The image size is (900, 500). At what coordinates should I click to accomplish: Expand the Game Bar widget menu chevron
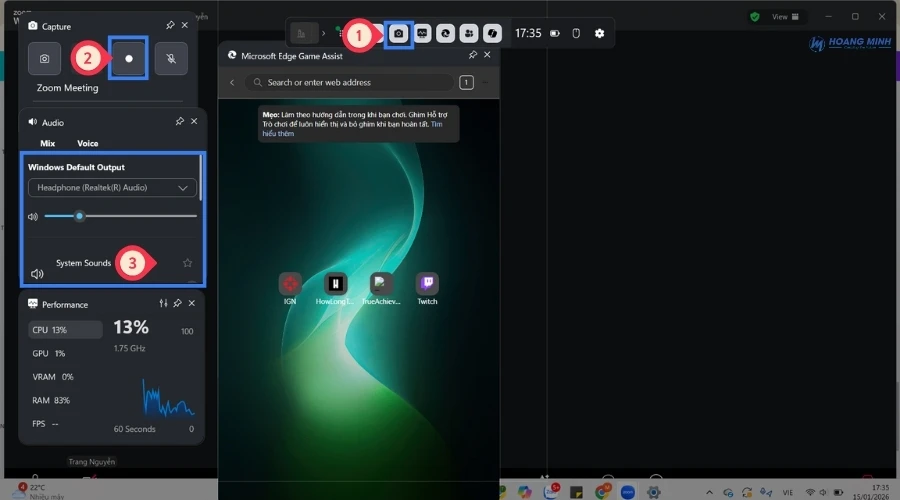pyautogui.click(x=323, y=33)
